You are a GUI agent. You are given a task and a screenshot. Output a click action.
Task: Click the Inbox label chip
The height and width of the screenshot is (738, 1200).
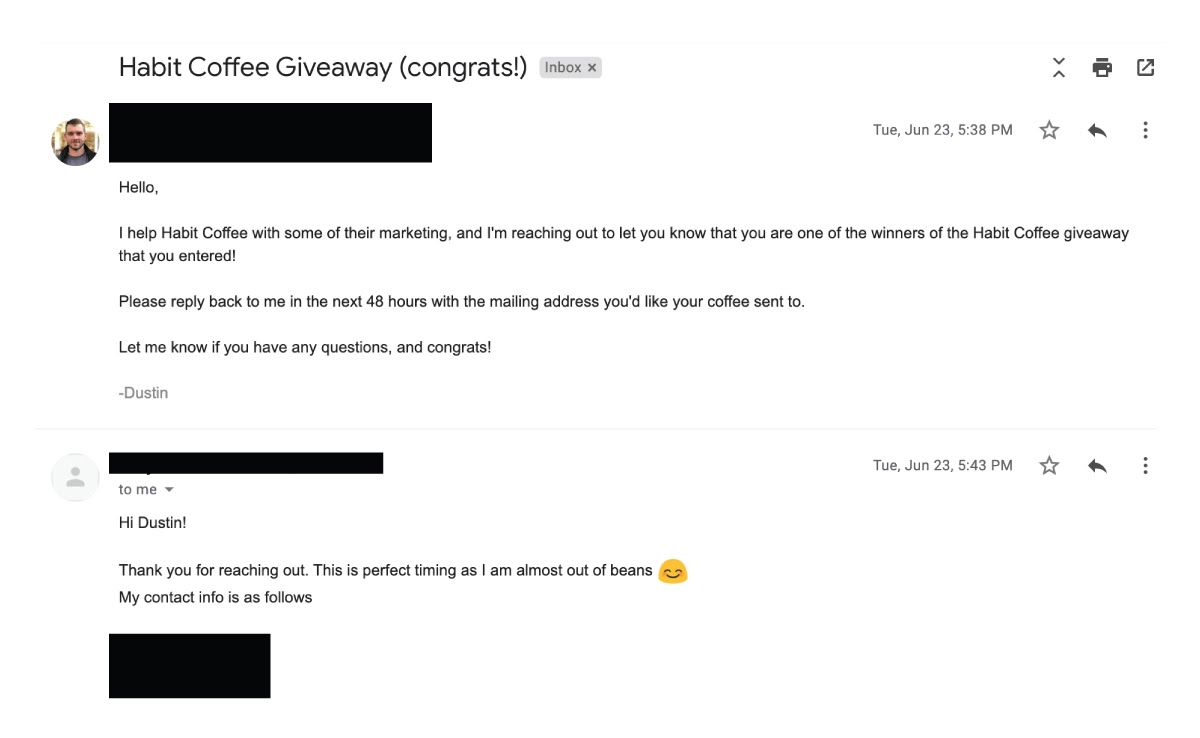coord(570,68)
